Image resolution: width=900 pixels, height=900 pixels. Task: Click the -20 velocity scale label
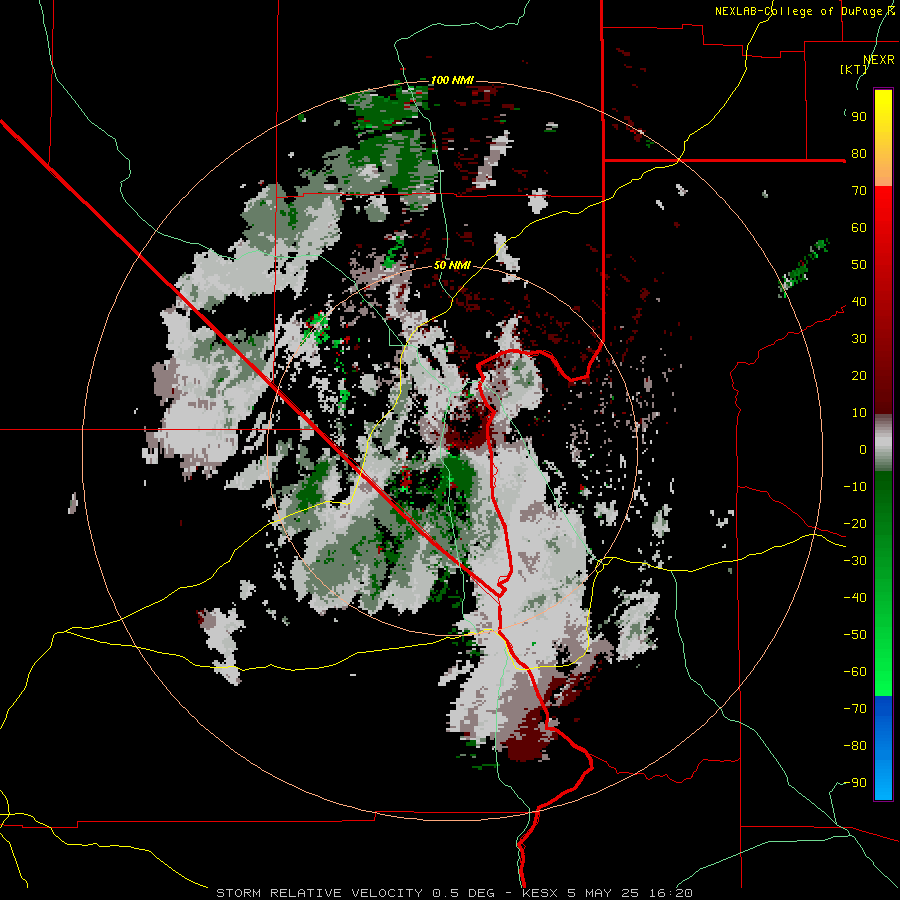(855, 524)
